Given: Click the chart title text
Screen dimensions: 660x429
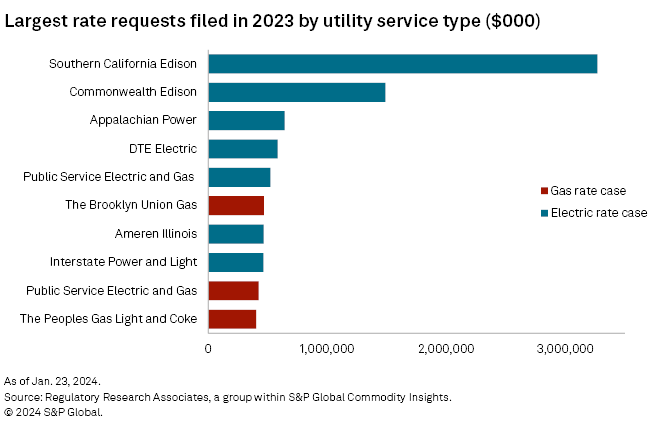Looking at the screenshot, I should coord(273,22).
